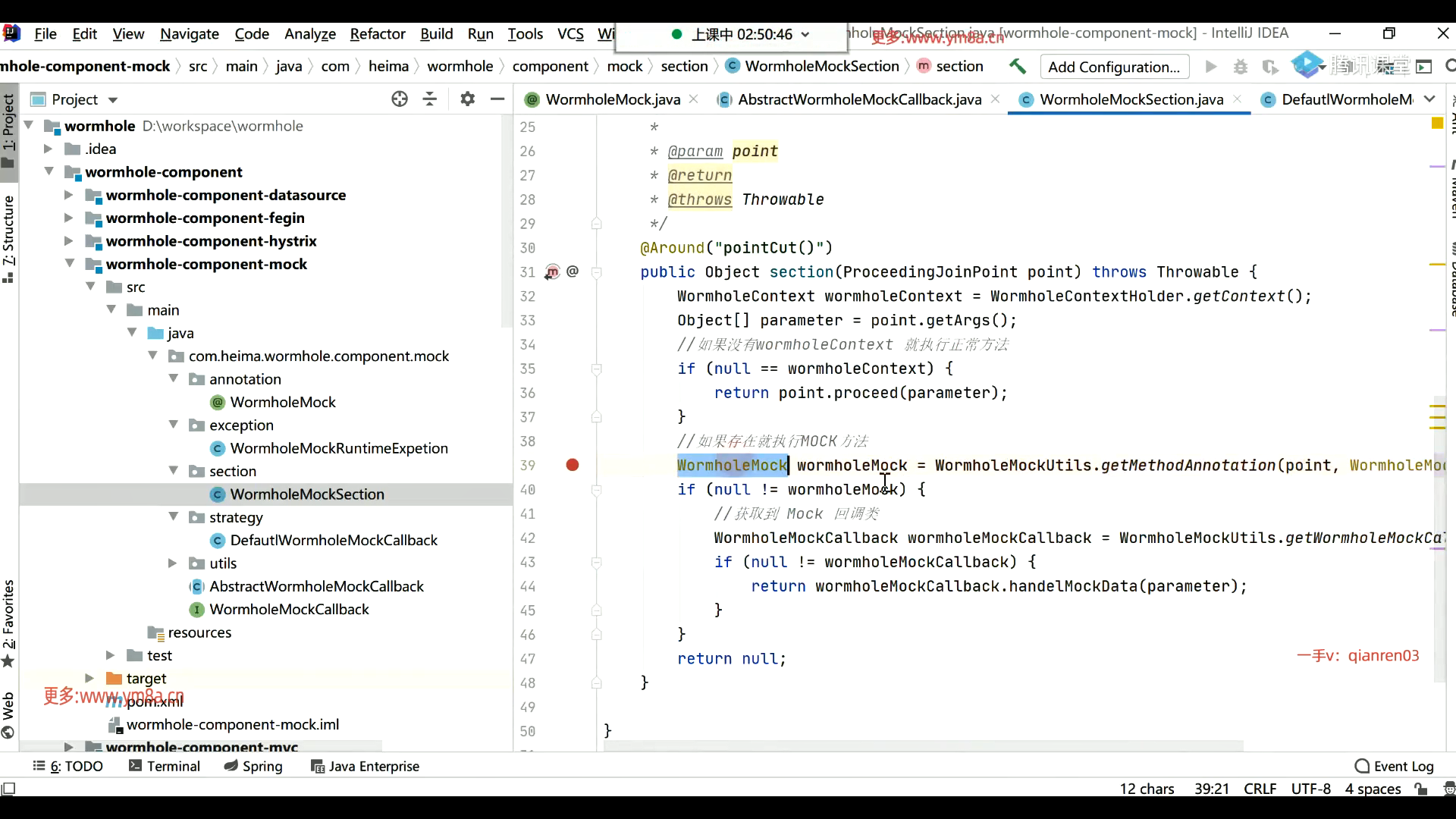
Task: Click the override method gutter icon on line 31
Action: pyautogui.click(x=552, y=271)
